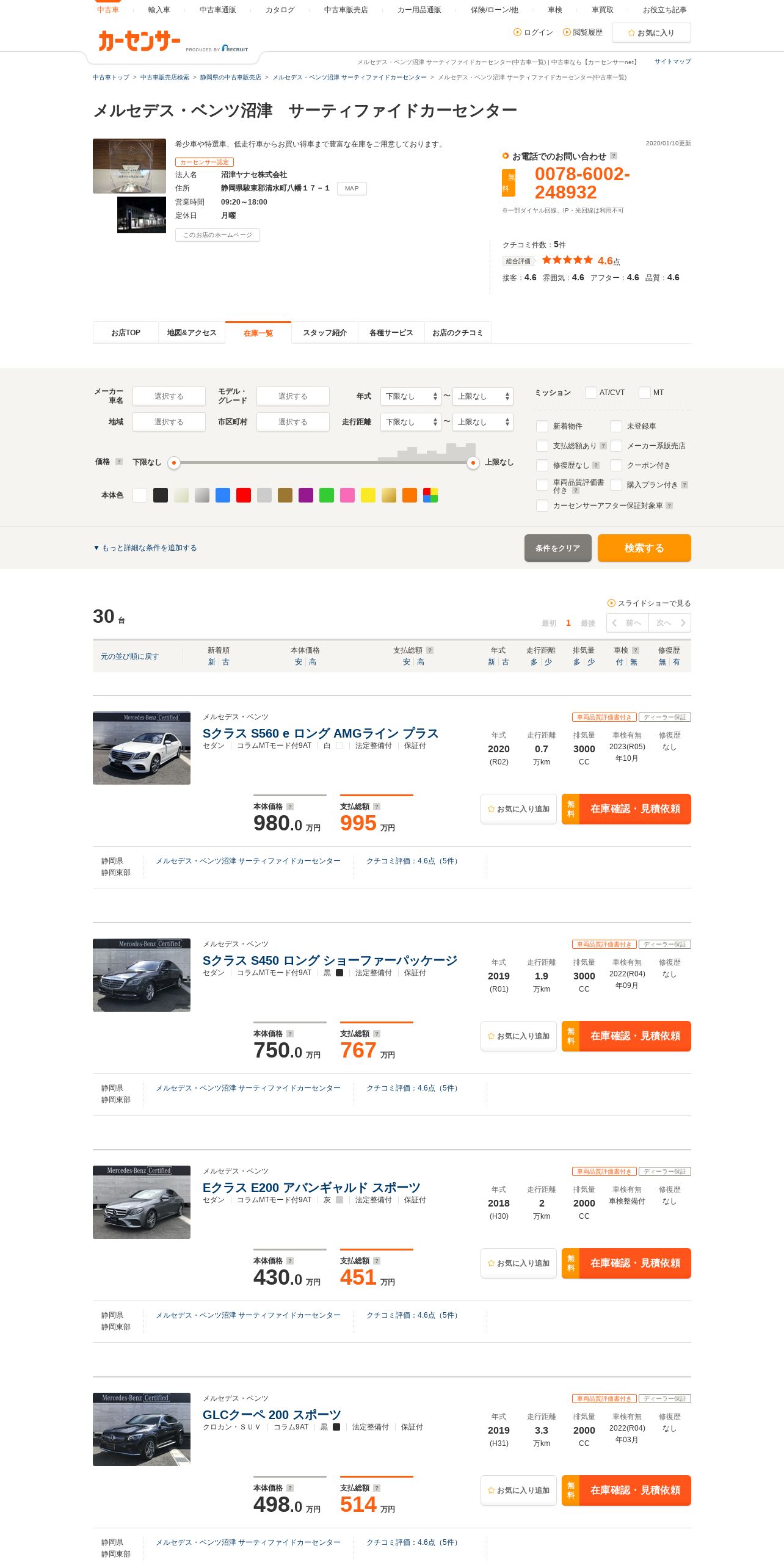The width and height of the screenshot is (784, 1568).
Task: Click the price slider upper handle
Action: (473, 463)
